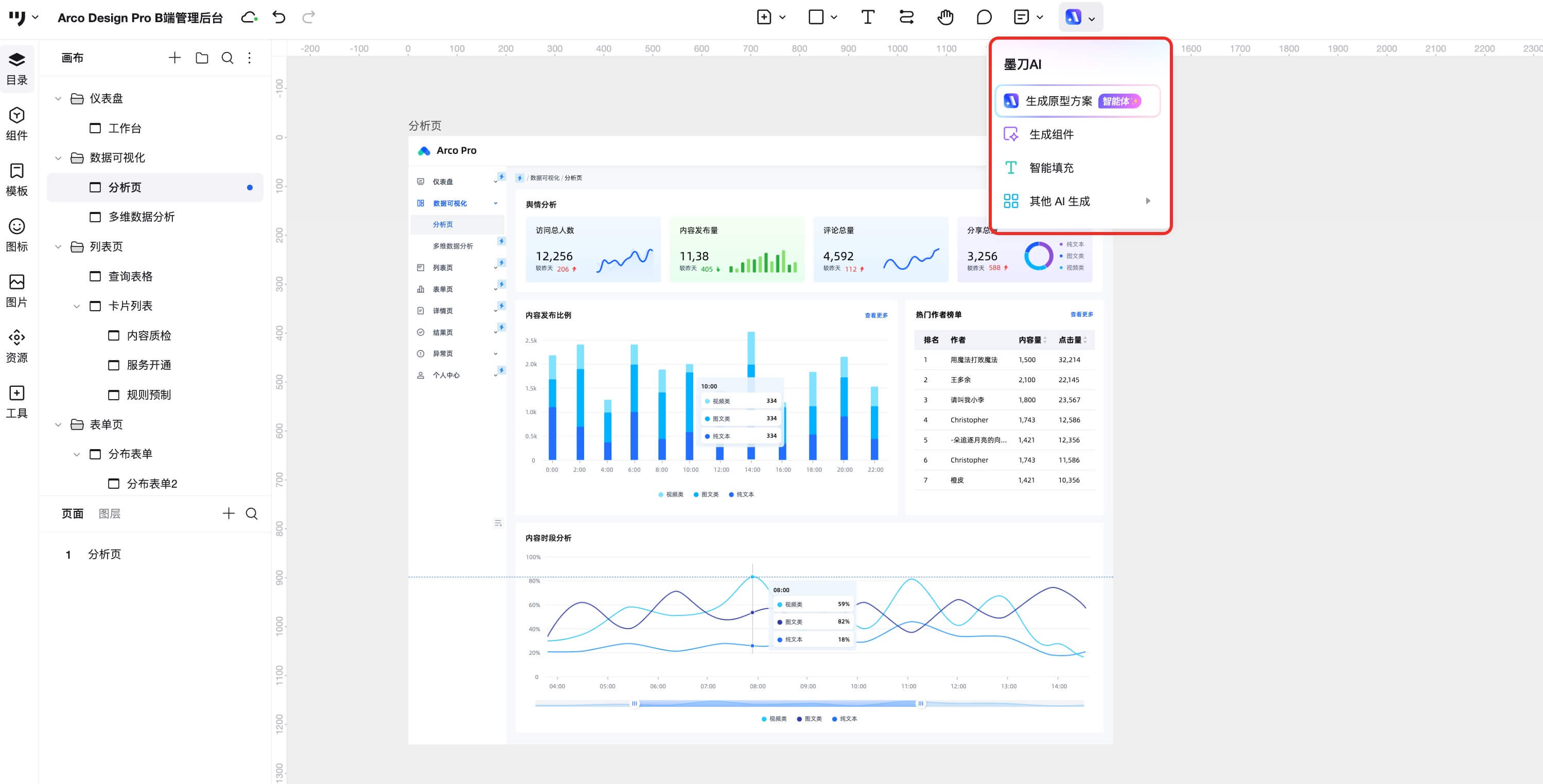
Task: Select 多维数据分析 page in tree
Action: pos(142,217)
